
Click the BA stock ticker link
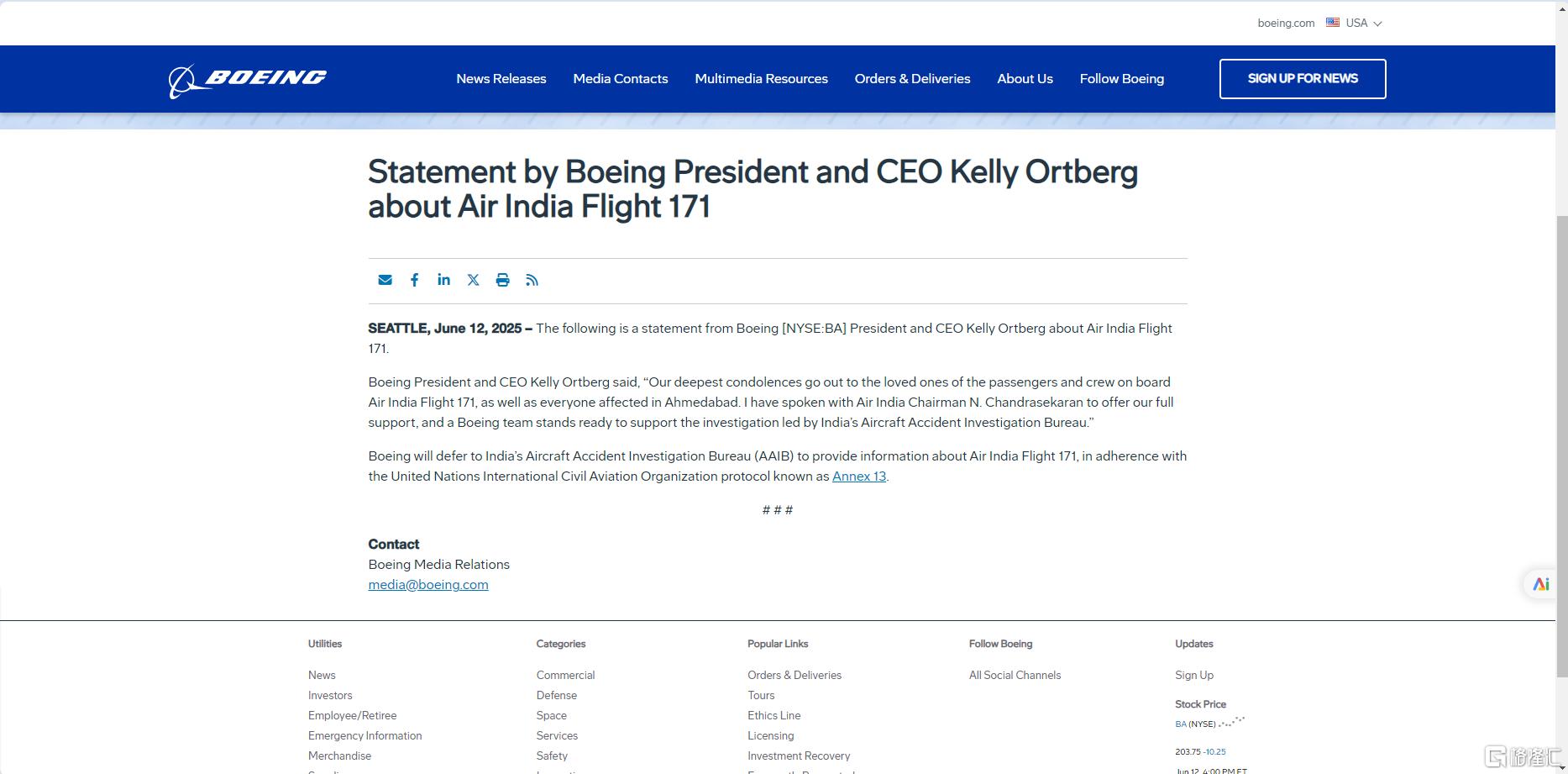point(1181,724)
